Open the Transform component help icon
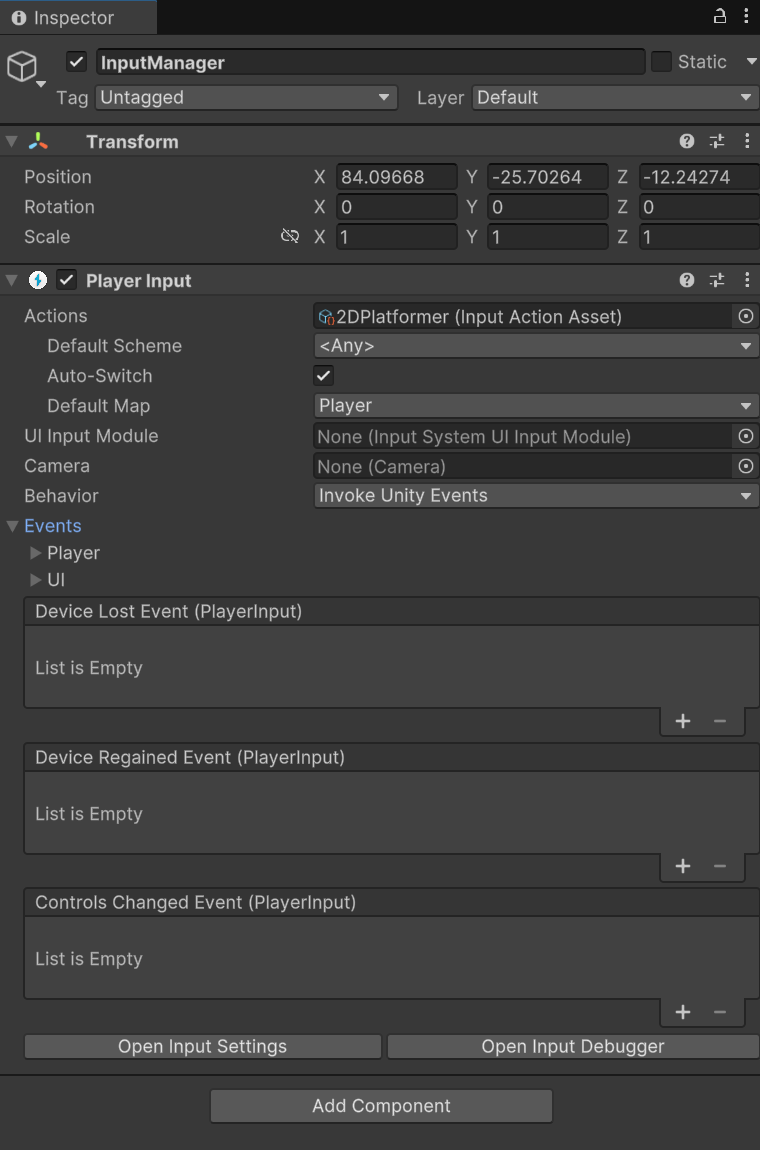760x1150 pixels. pos(687,141)
